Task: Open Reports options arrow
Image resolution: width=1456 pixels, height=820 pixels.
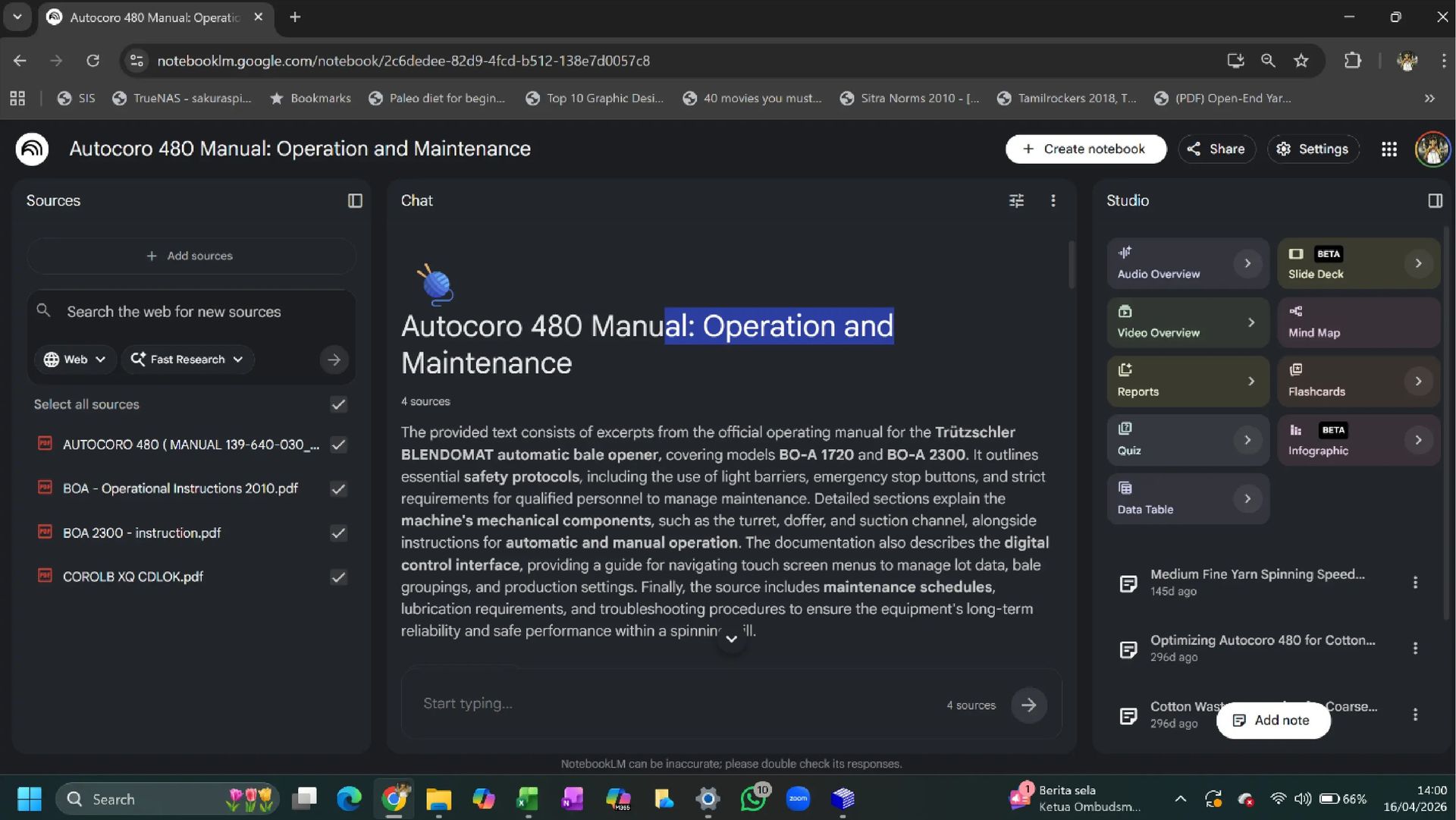Action: (x=1250, y=381)
